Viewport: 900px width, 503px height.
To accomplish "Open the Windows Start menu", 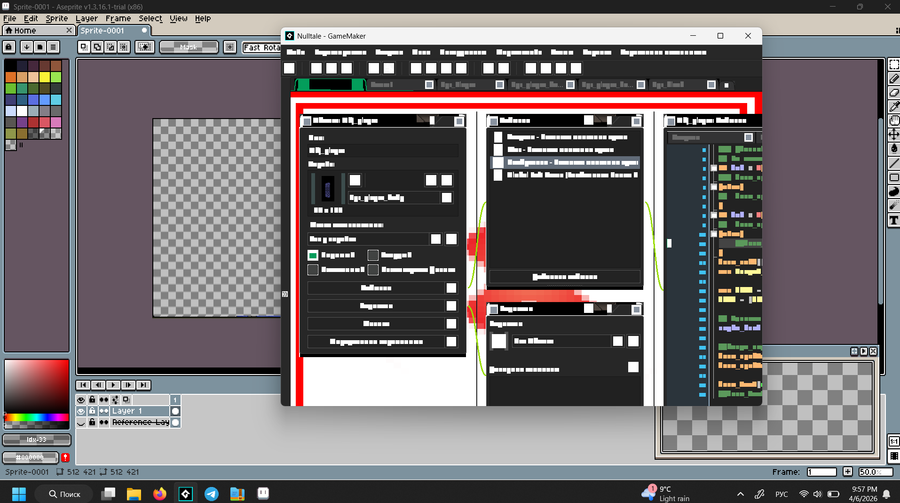I will tap(19, 494).
